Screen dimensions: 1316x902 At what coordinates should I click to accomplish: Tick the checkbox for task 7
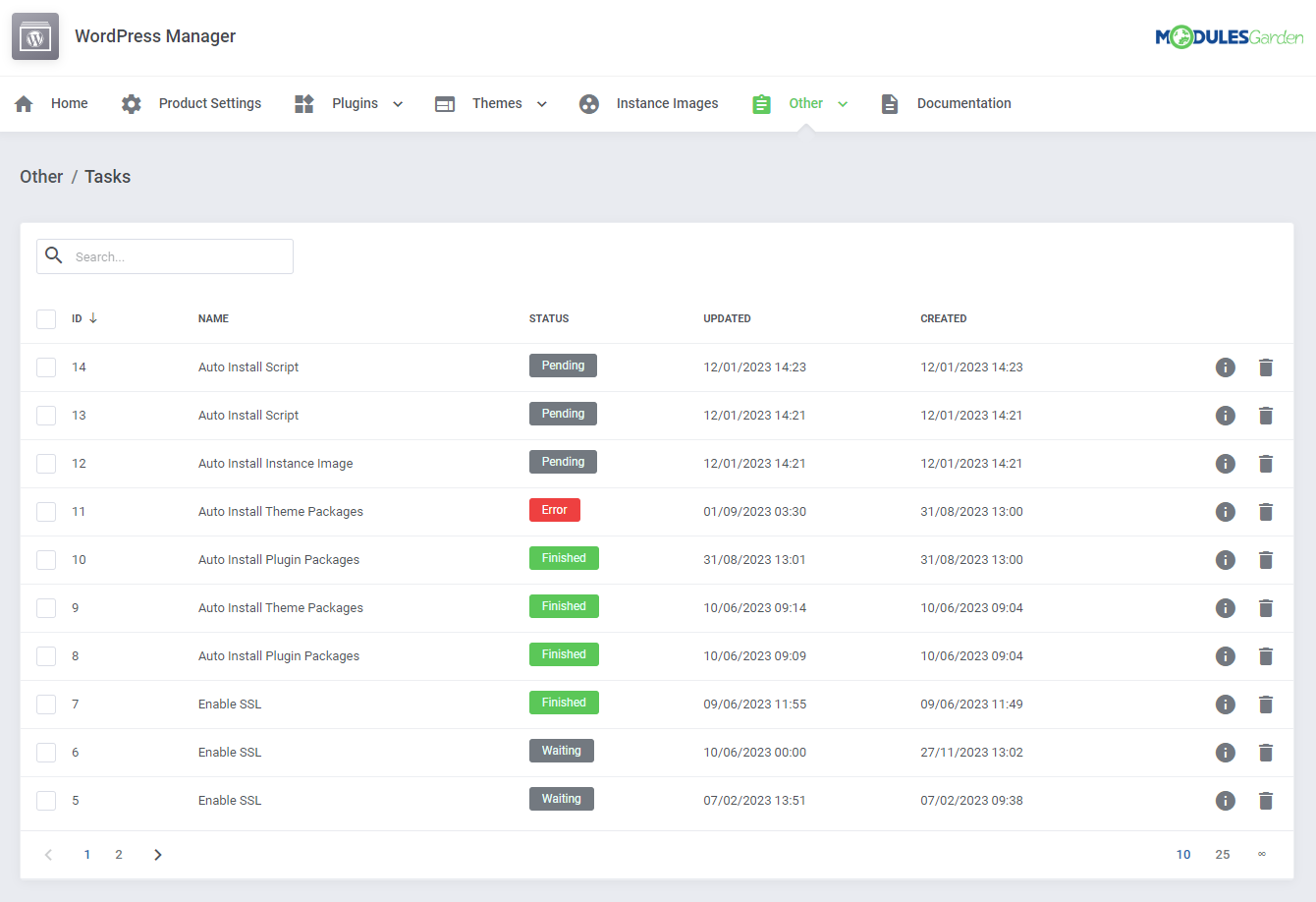coord(46,705)
